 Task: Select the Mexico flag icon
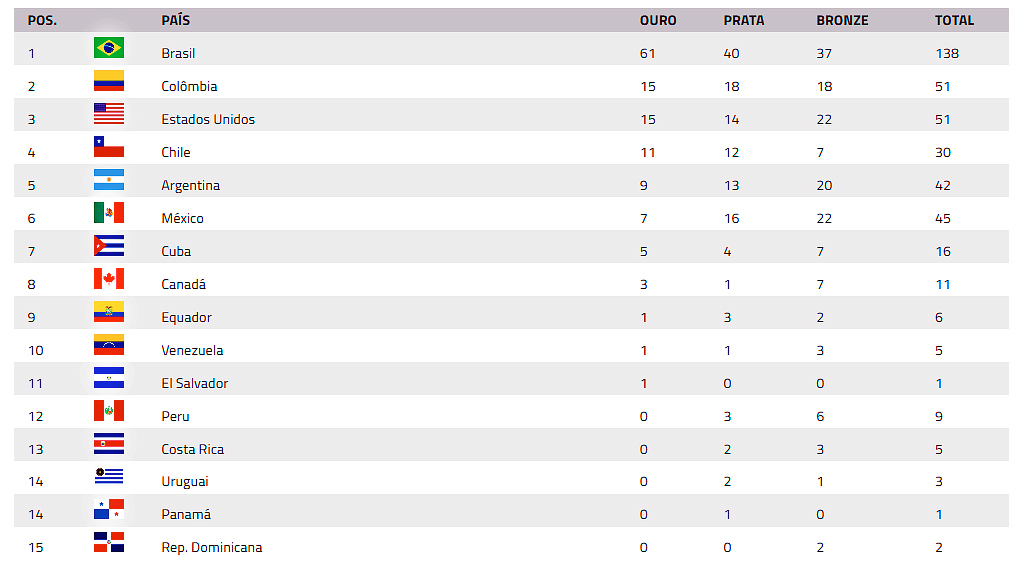[109, 212]
